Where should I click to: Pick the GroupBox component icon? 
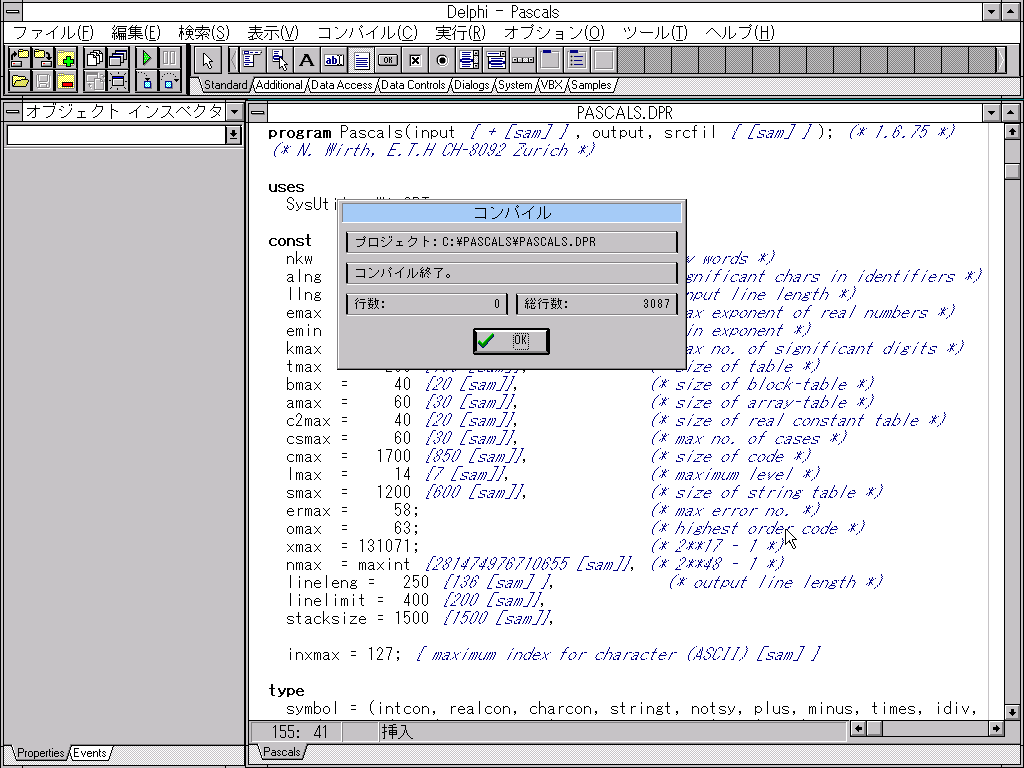[x=551, y=61]
